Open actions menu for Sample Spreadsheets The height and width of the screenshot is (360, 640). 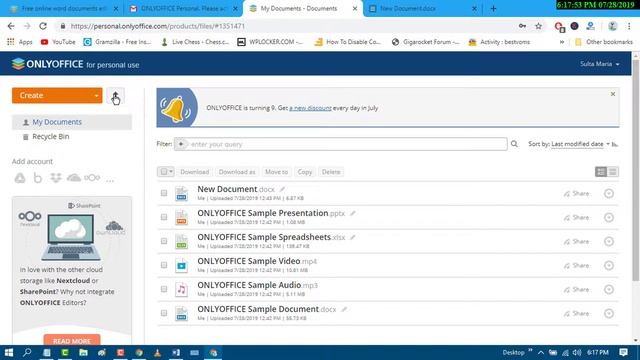pyautogui.click(x=609, y=242)
